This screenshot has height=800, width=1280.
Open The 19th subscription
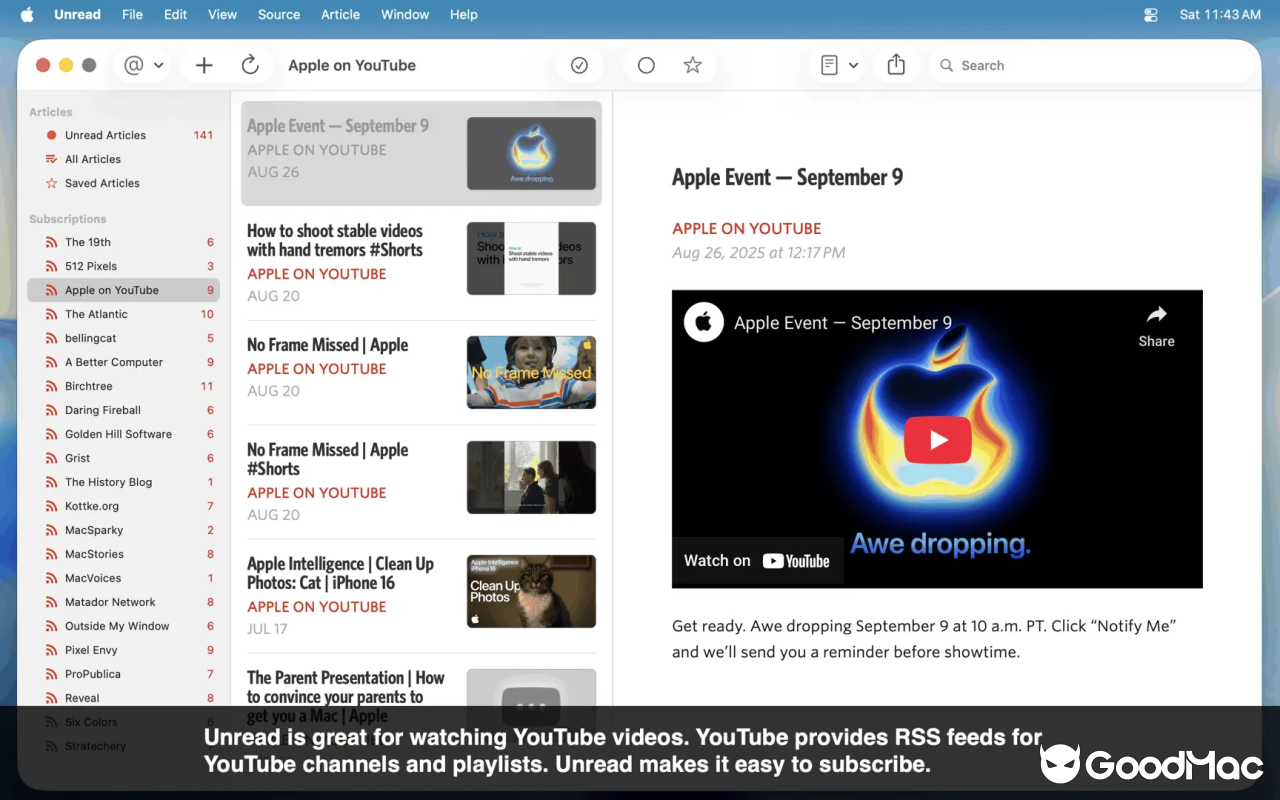[x=123, y=242]
